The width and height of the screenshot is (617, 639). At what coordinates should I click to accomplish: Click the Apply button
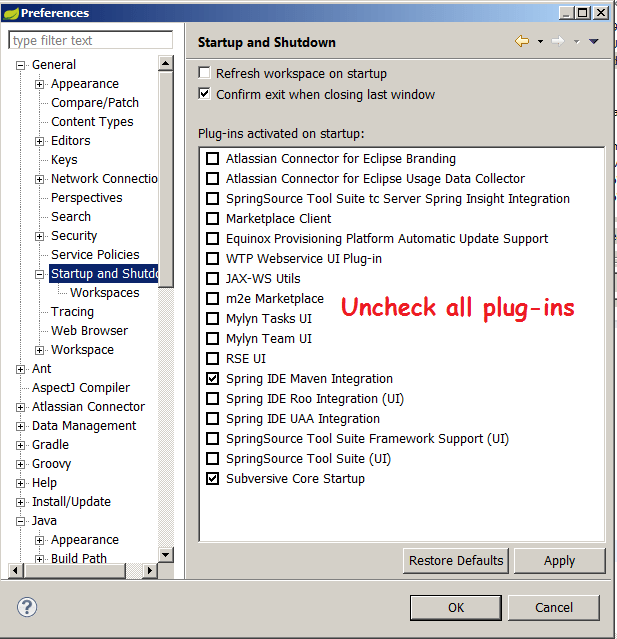point(560,561)
